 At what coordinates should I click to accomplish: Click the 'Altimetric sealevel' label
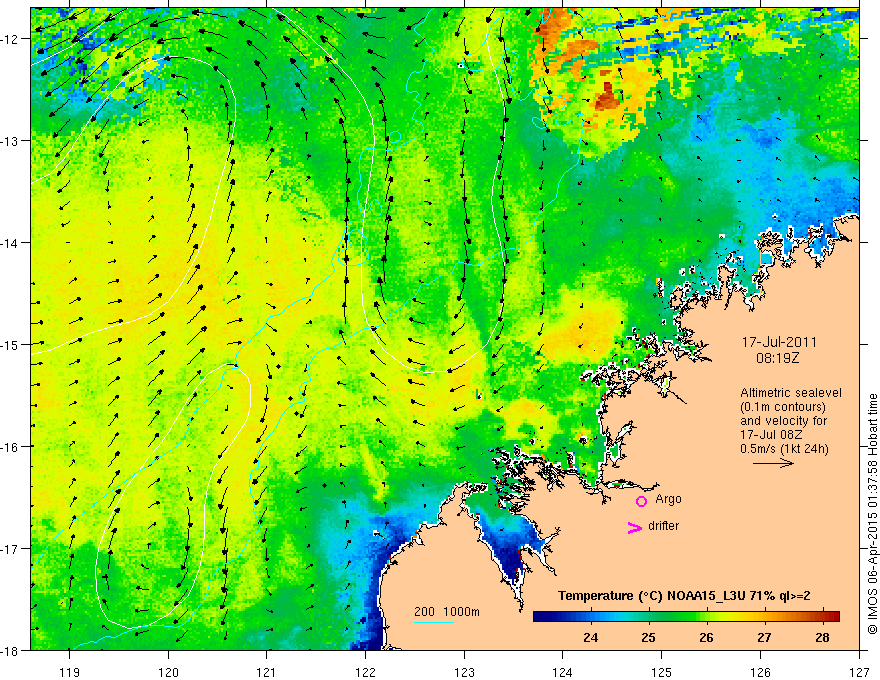point(791,393)
